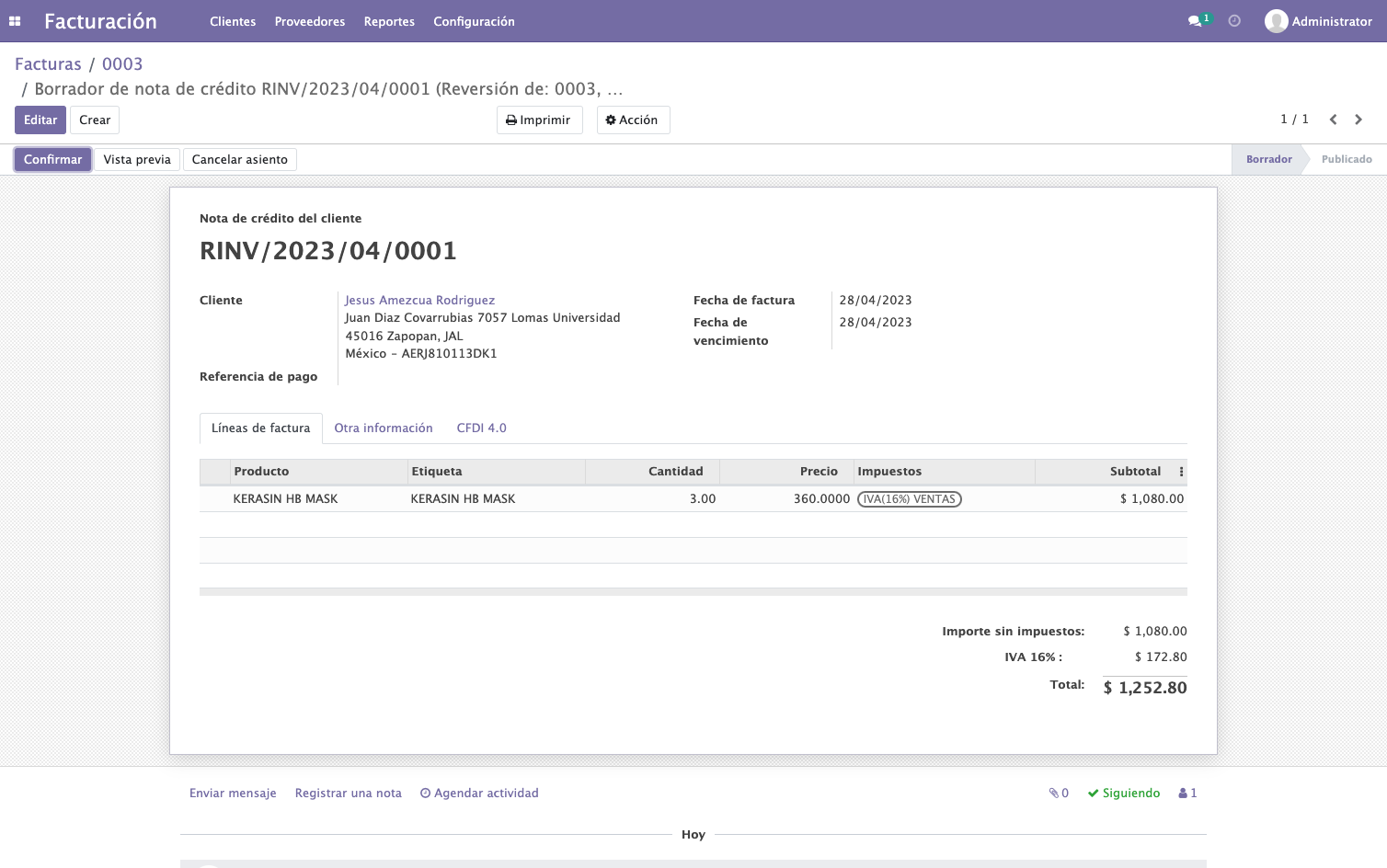Viewport: 1387px width, 868px height.
Task: Open the column options kebab icon
Action: point(1181,472)
